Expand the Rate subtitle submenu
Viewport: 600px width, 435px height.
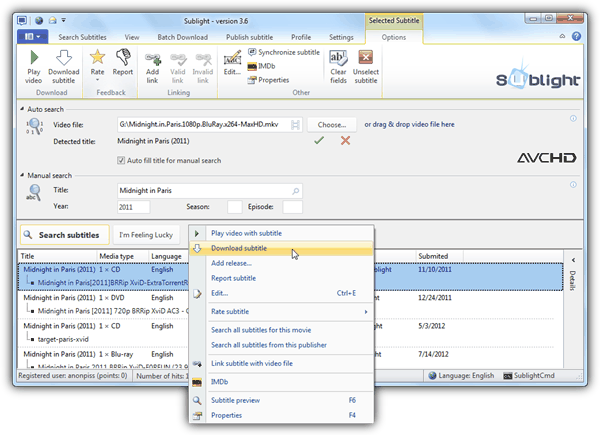pos(366,312)
